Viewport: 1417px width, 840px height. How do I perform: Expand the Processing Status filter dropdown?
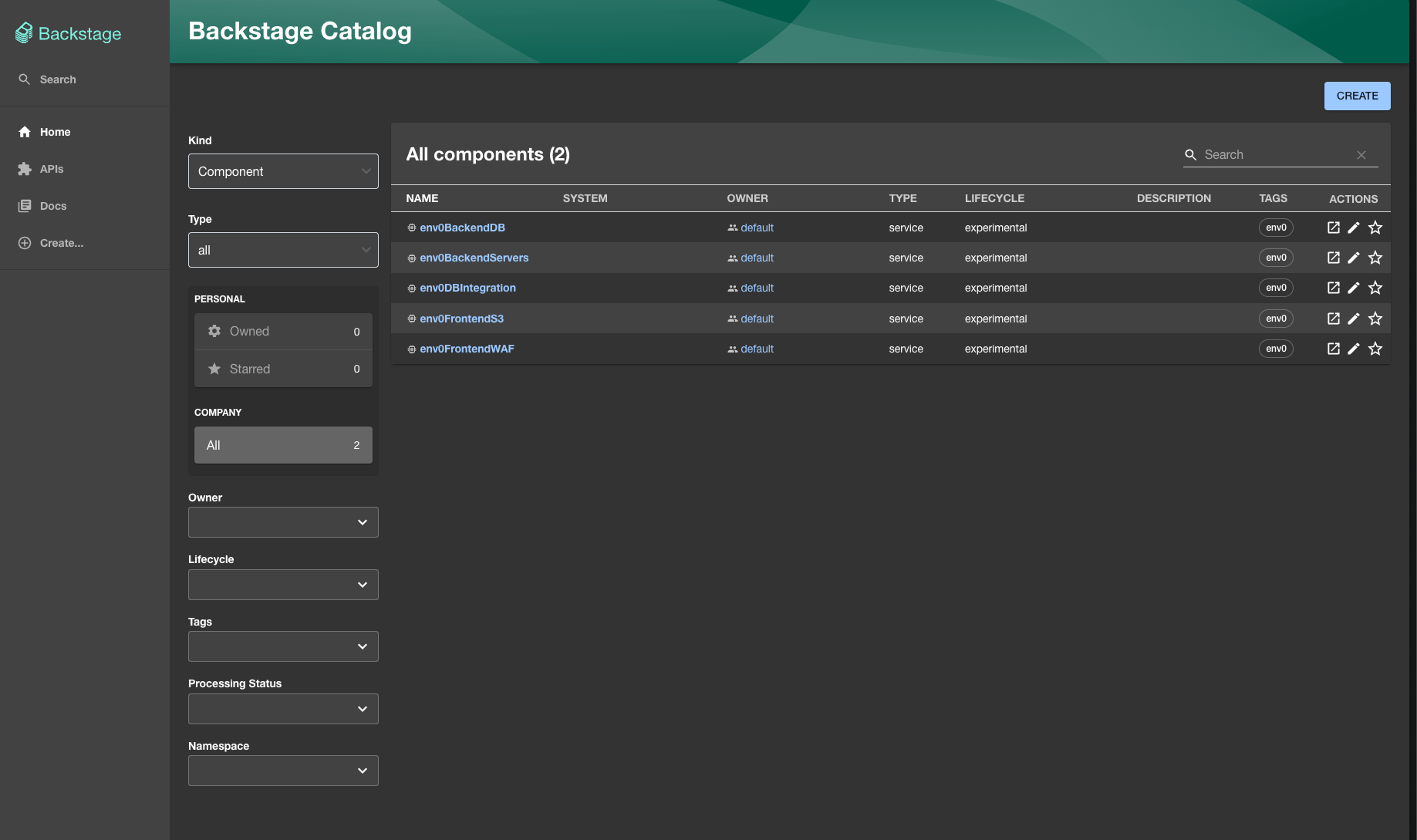click(283, 709)
